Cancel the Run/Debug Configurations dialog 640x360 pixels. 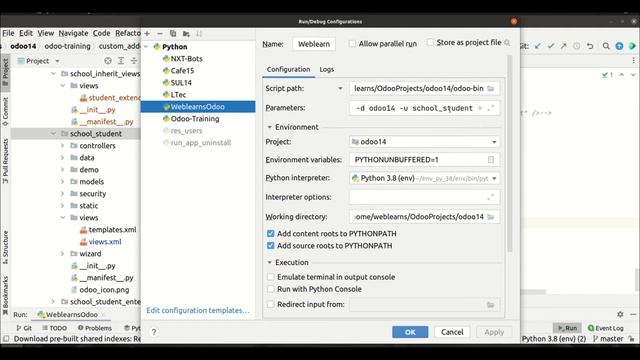[x=452, y=332]
